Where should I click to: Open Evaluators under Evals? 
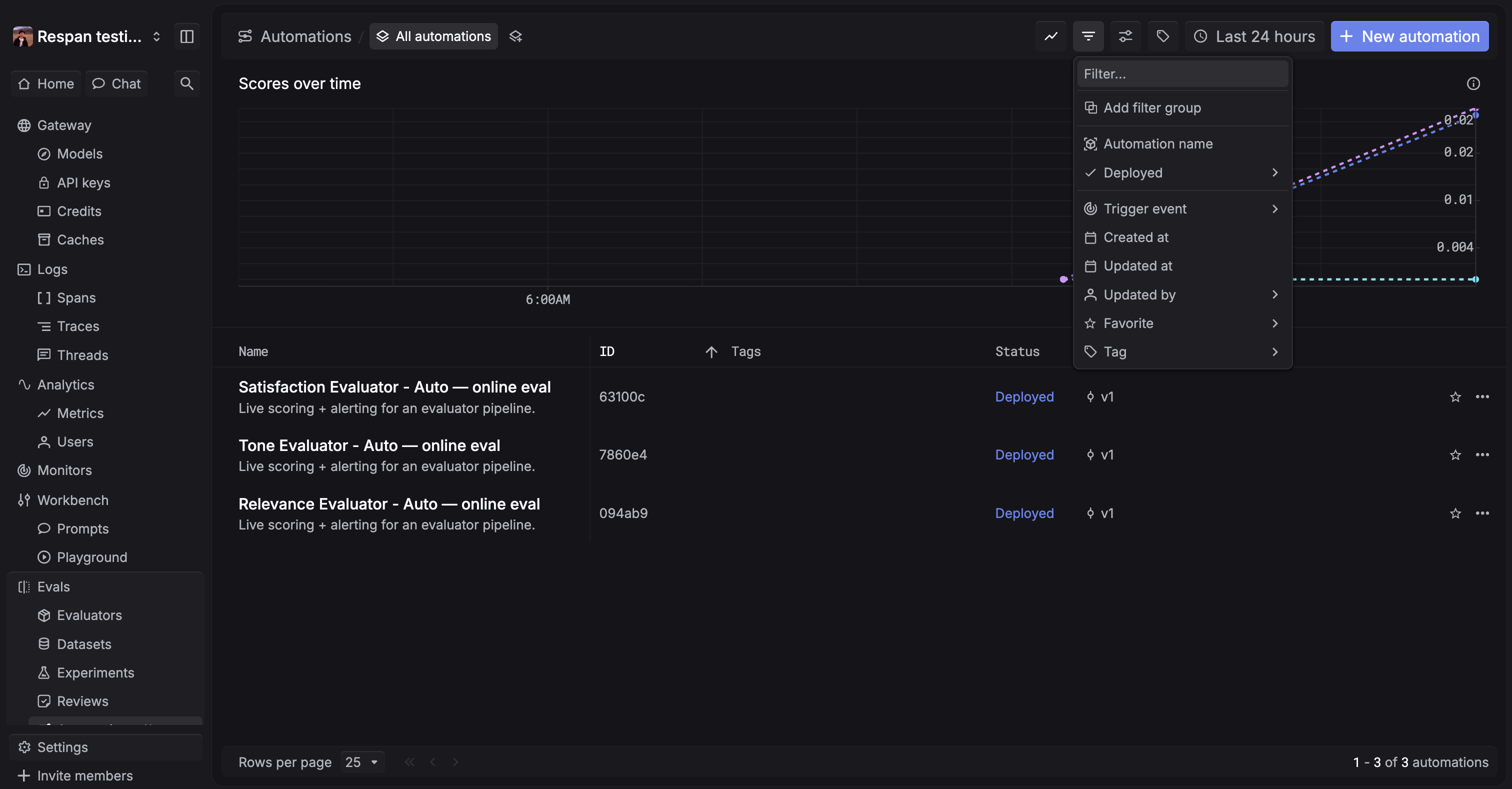pos(89,615)
